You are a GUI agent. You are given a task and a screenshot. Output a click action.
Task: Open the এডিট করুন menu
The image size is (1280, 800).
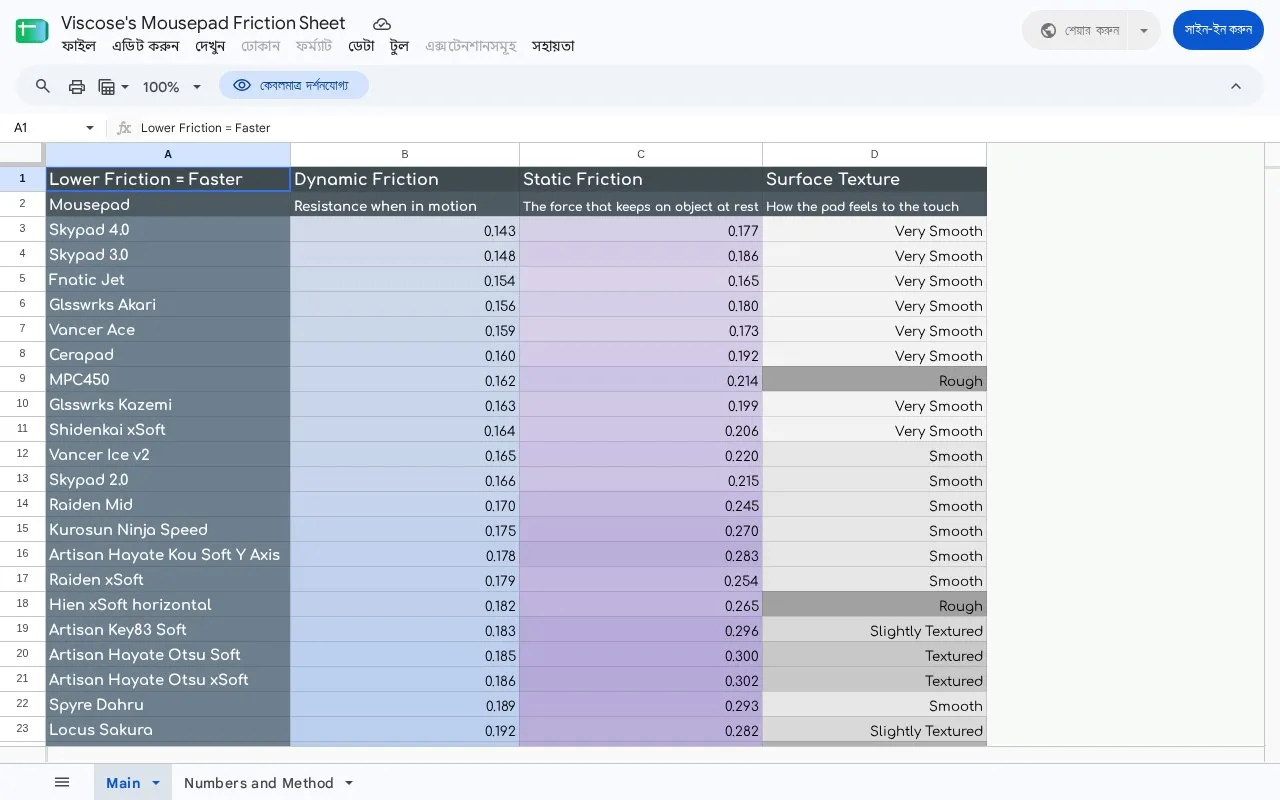[146, 46]
